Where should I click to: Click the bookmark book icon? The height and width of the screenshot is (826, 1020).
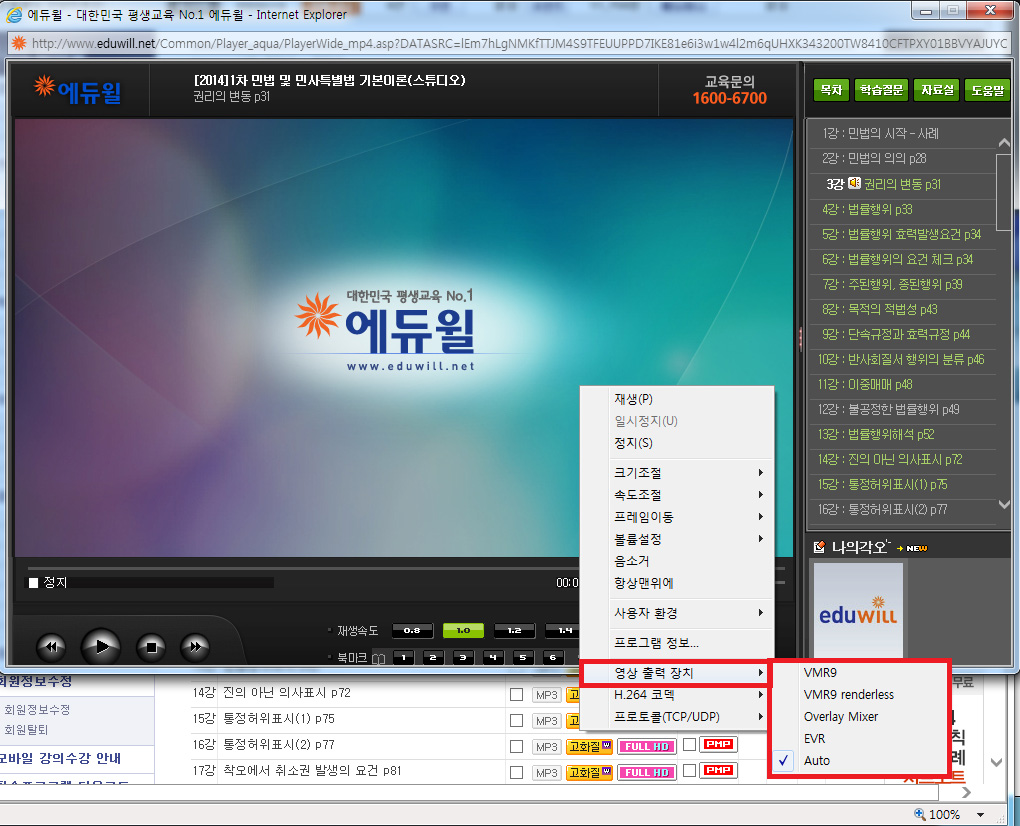pos(378,658)
